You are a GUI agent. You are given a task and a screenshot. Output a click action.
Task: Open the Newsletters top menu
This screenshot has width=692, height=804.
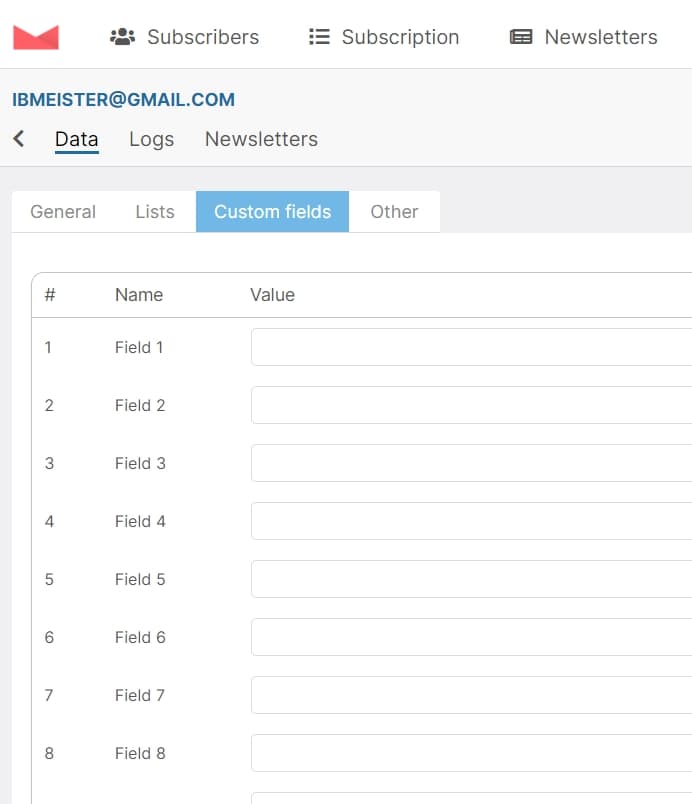tap(583, 37)
